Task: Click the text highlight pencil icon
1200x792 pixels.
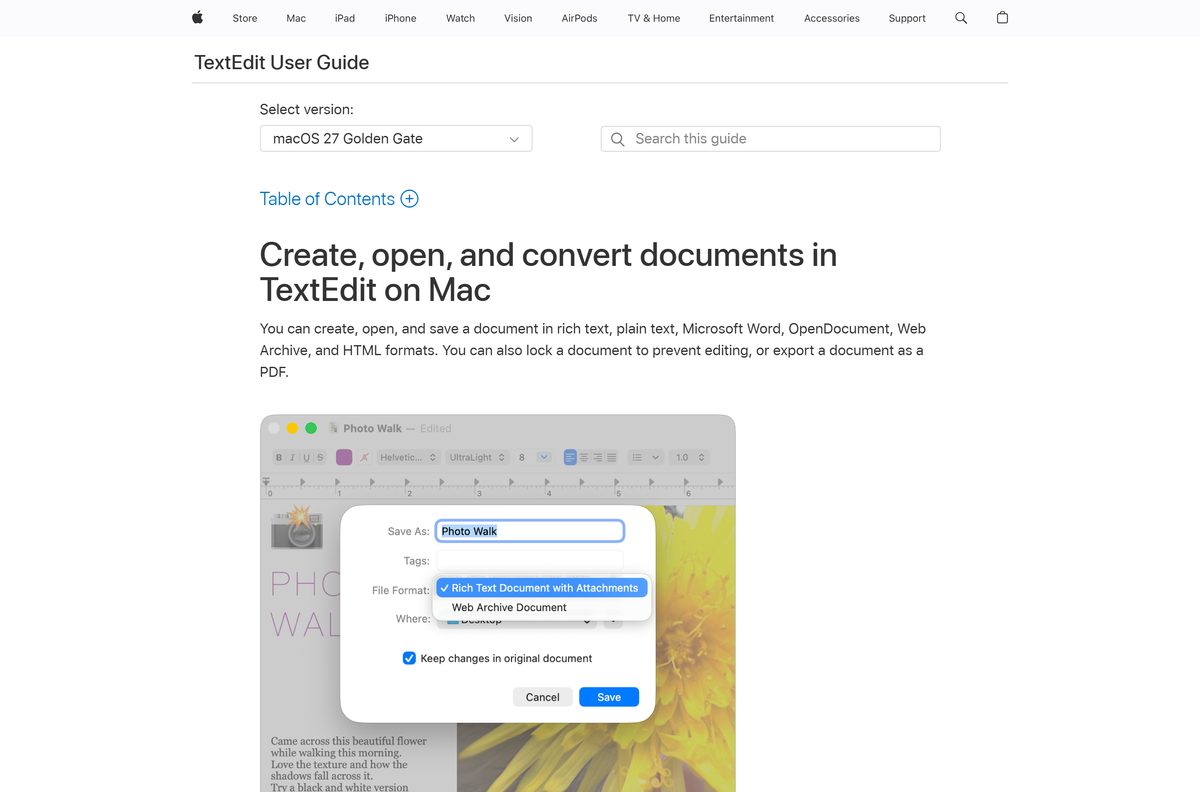Action: 364,457
